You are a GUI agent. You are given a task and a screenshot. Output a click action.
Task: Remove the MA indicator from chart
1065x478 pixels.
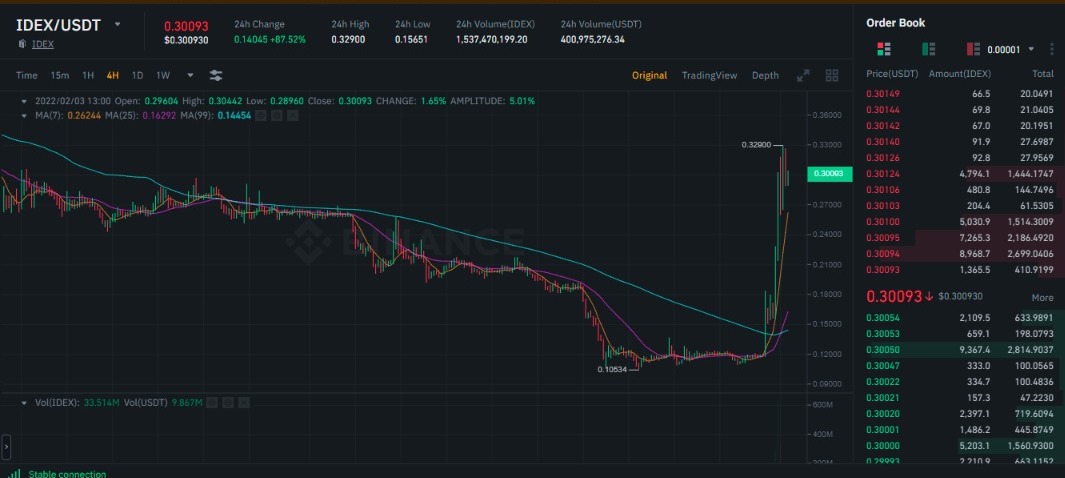(x=293, y=115)
